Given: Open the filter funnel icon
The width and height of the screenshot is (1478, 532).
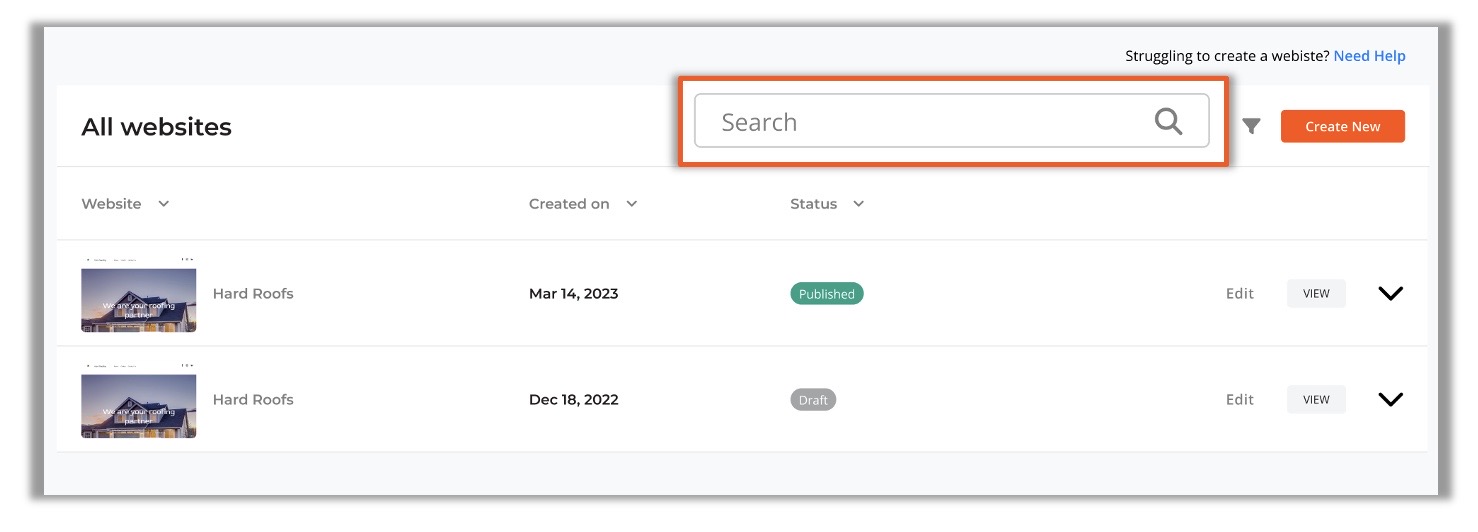Looking at the screenshot, I should point(1251,126).
